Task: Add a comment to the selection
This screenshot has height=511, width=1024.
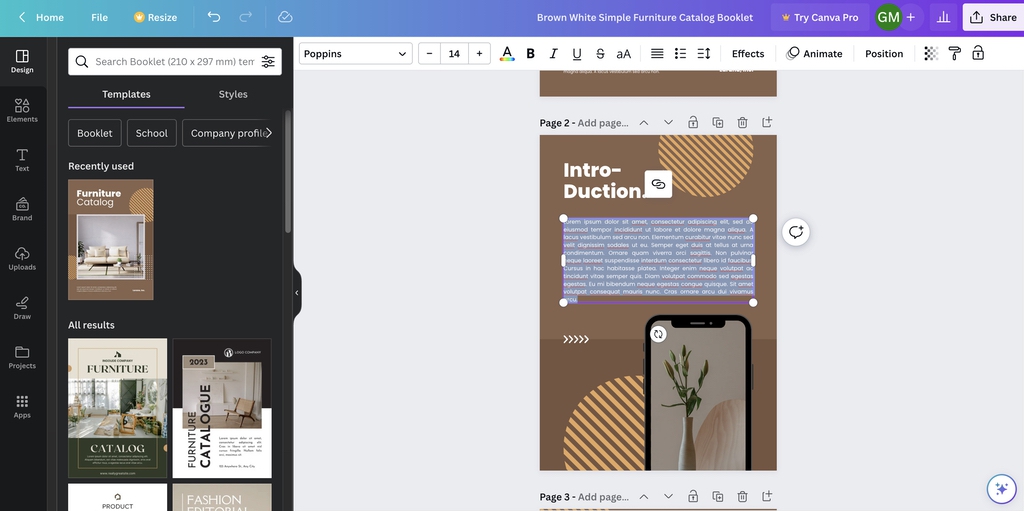Action: click(795, 232)
